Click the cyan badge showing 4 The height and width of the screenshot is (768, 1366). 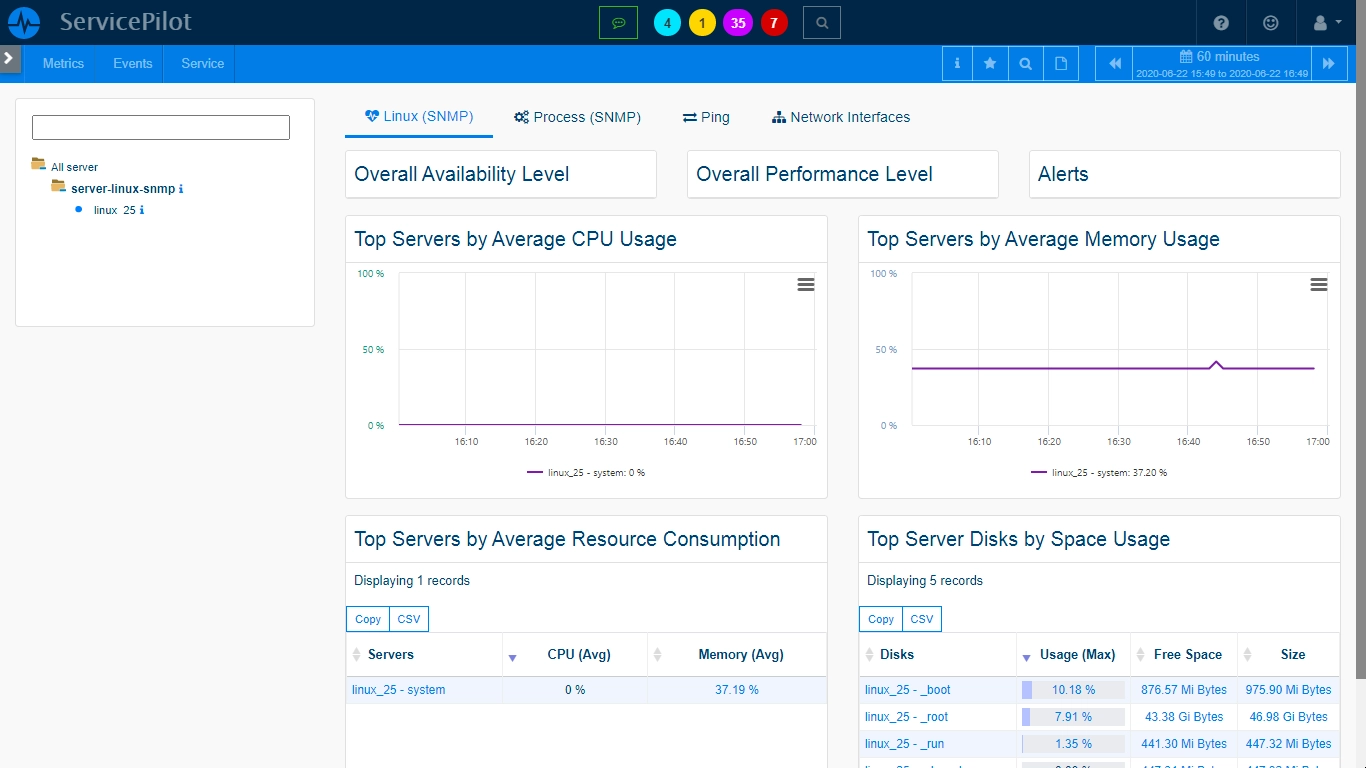pyautogui.click(x=667, y=22)
